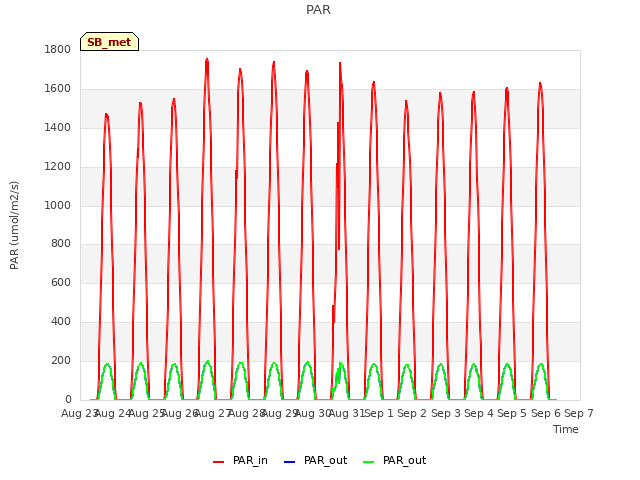Click the Aug 31 x-axis label
This screenshot has height=480, width=640.
coord(346,413)
